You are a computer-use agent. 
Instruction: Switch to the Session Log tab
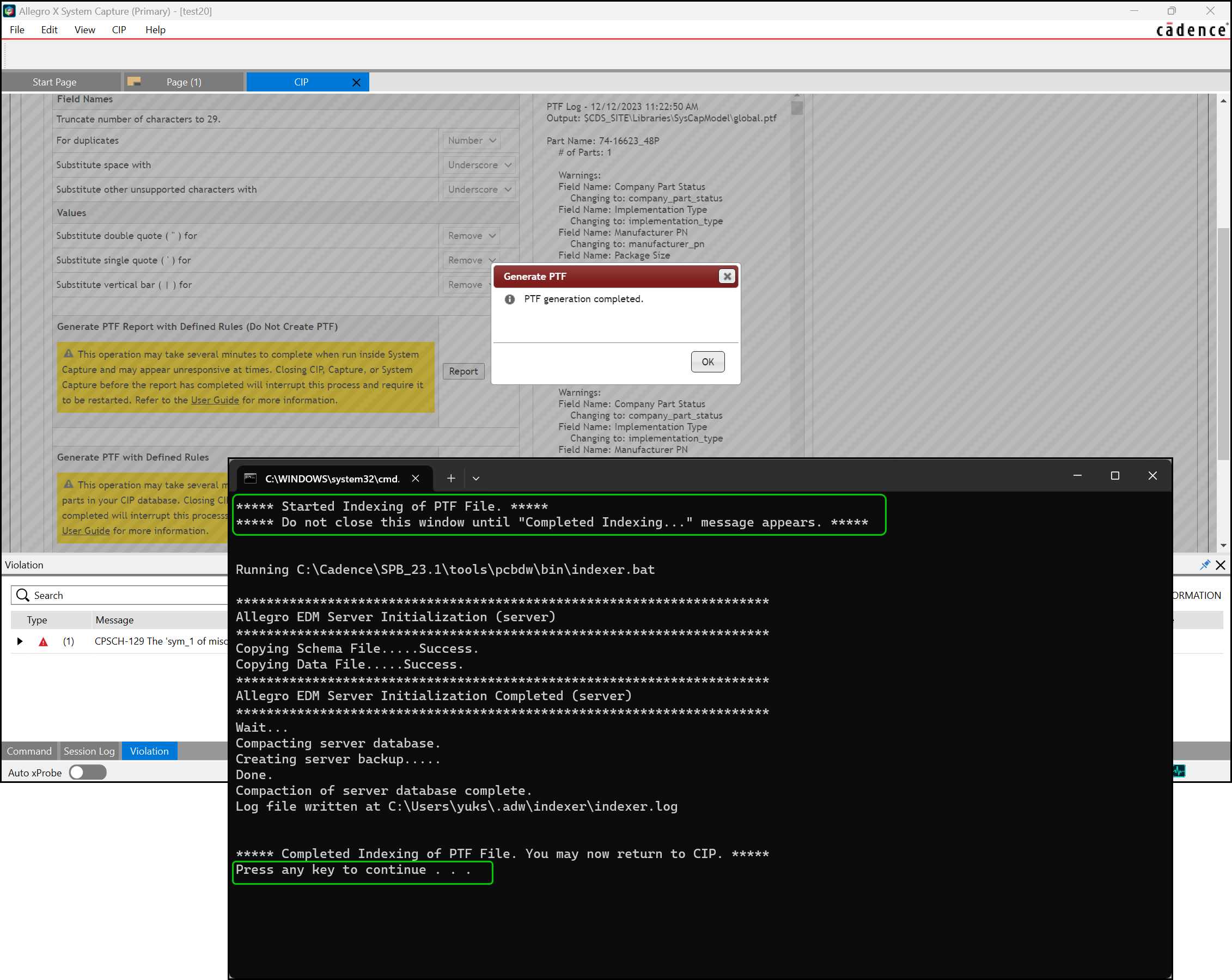(x=89, y=751)
